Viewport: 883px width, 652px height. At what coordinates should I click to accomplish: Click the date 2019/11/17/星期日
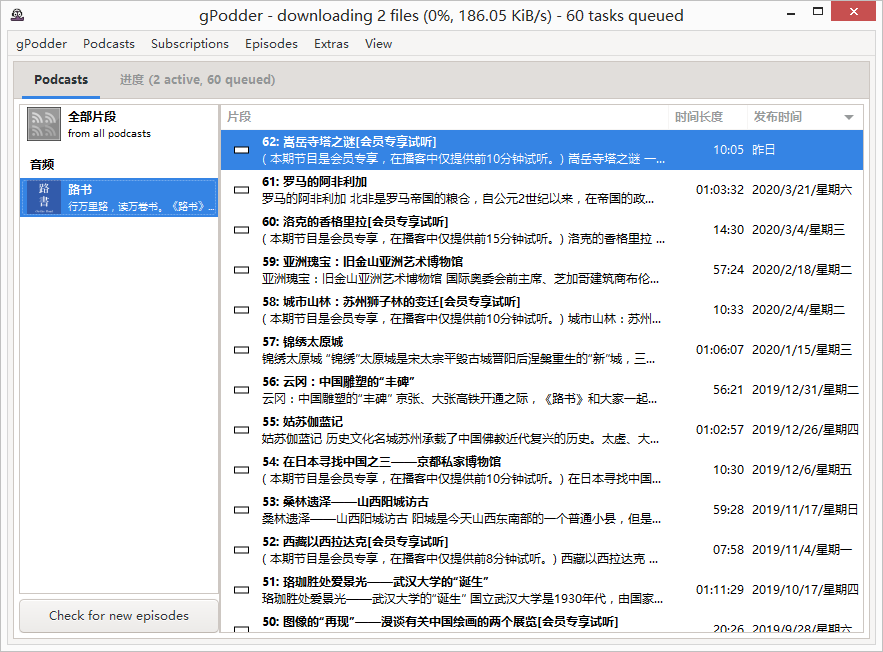(x=805, y=510)
